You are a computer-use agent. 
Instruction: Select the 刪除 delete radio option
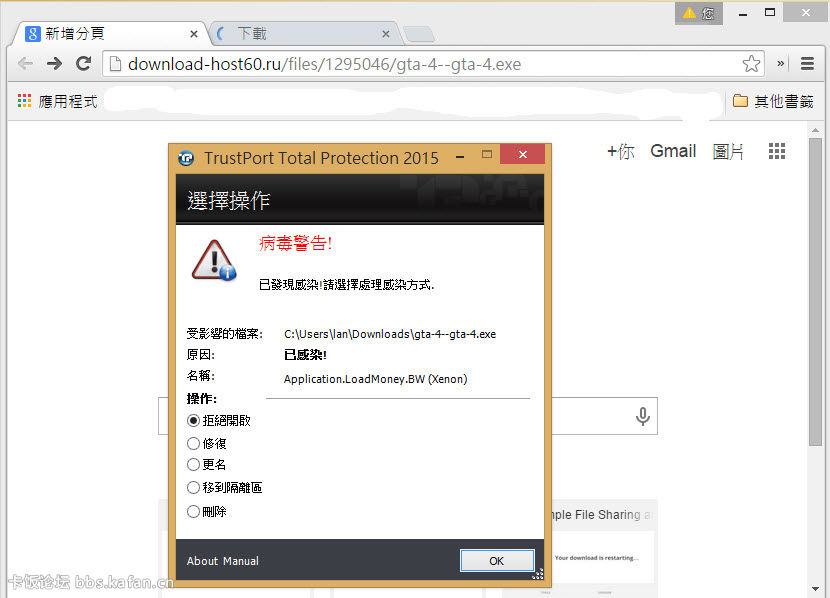tap(206, 511)
